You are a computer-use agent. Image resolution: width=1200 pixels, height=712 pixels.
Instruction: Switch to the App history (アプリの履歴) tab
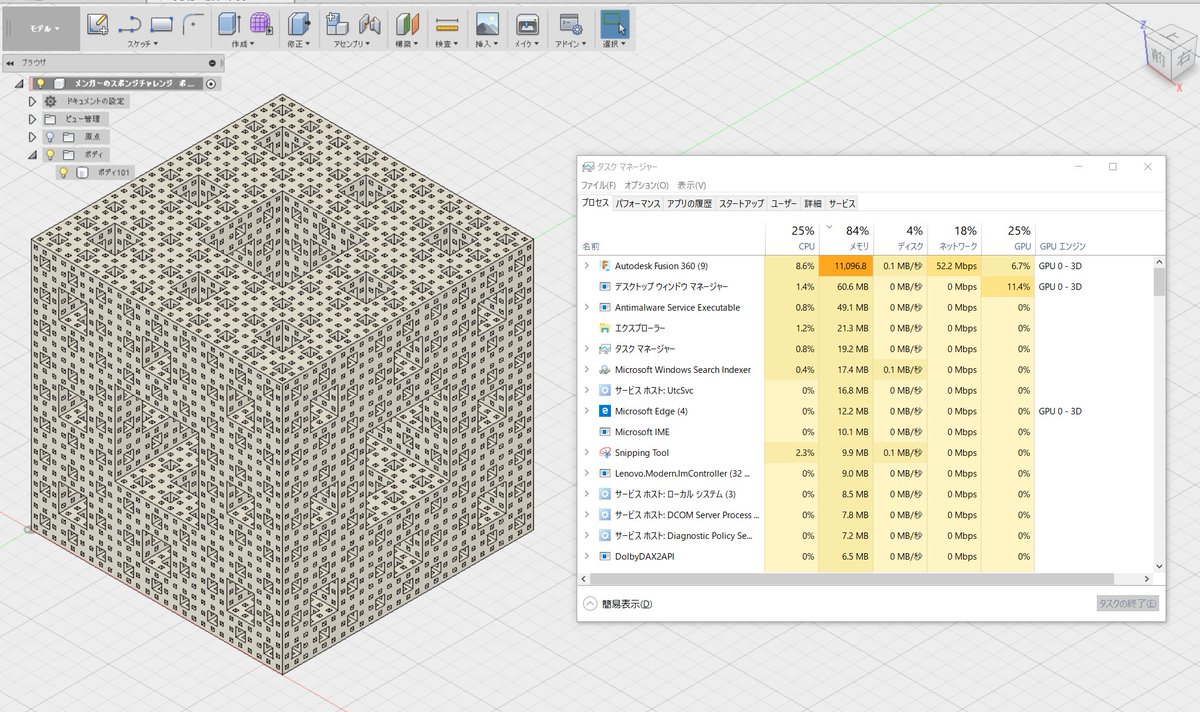click(689, 203)
